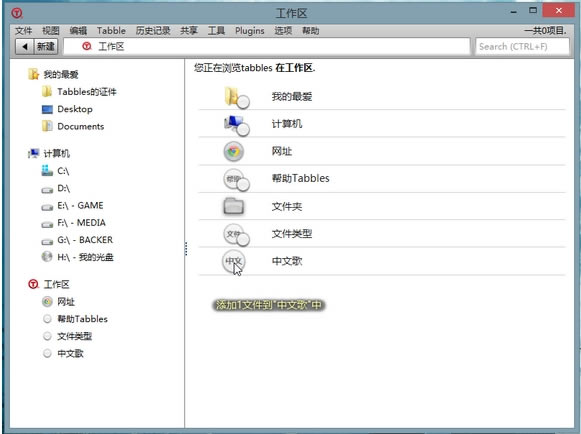Select 中文歌 tabble in sidebar workspace
Viewport: 581px width, 434px height.
click(x=63, y=353)
